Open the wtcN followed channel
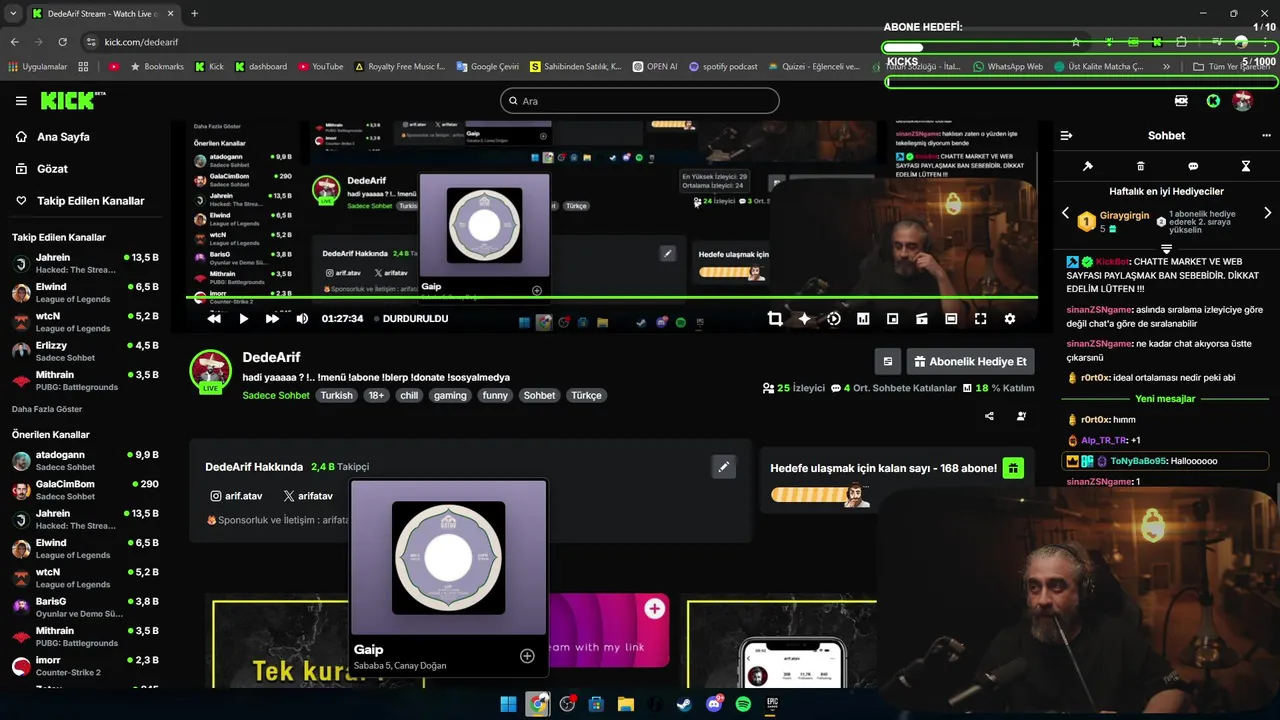 point(85,322)
